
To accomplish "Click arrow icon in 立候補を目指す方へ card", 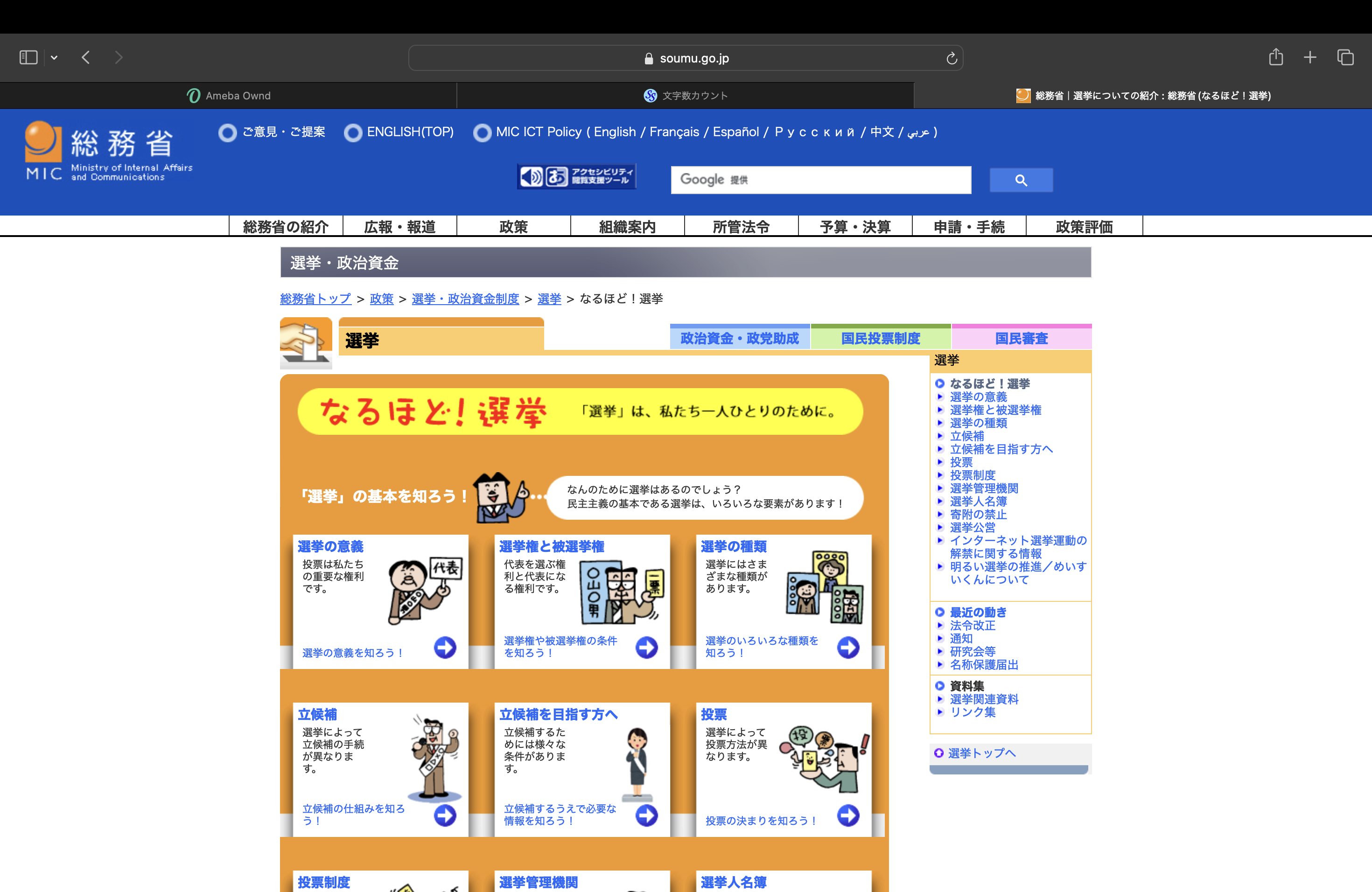I will [x=647, y=815].
